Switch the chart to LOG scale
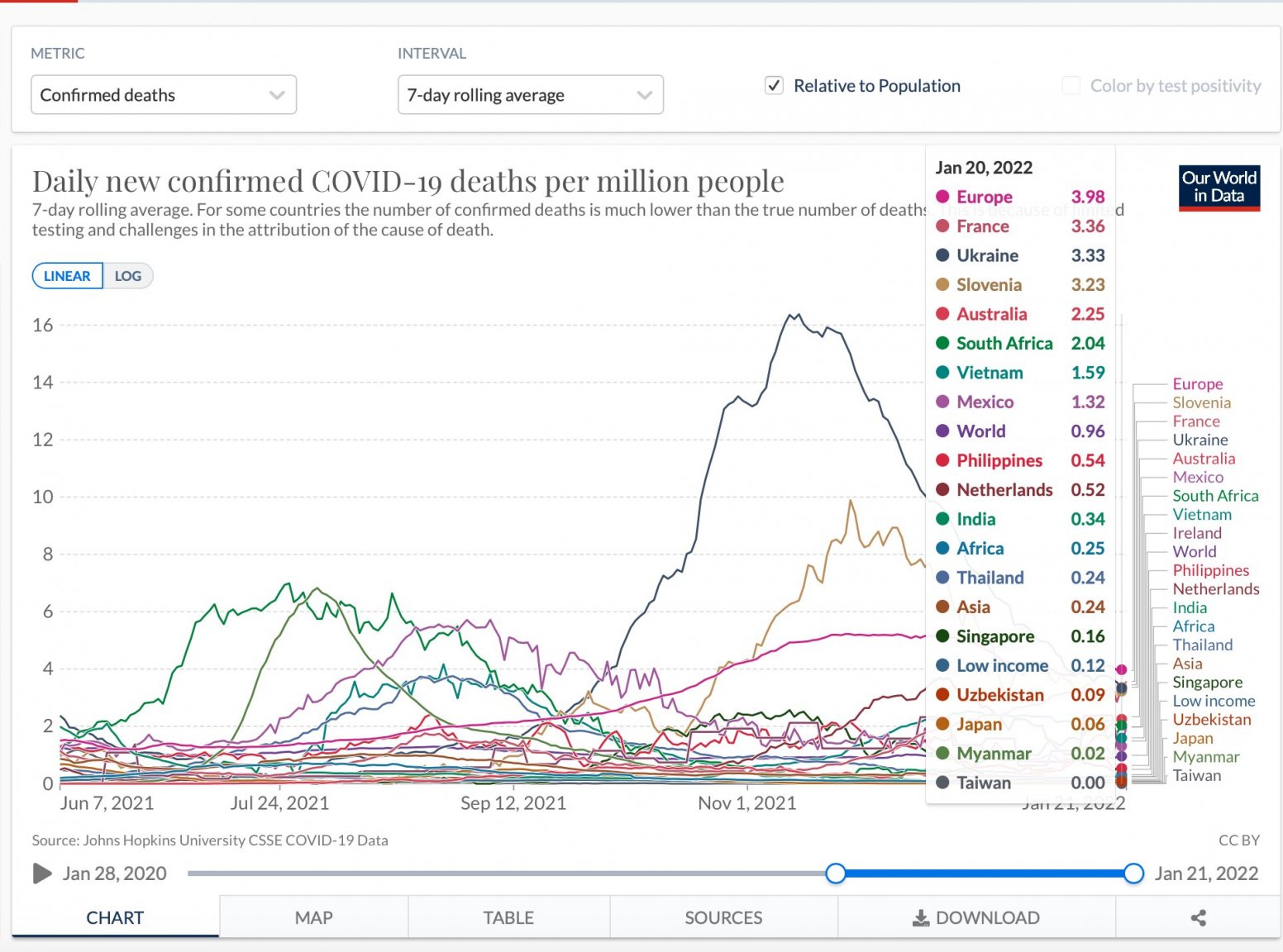This screenshot has width=1283, height=952. [128, 275]
